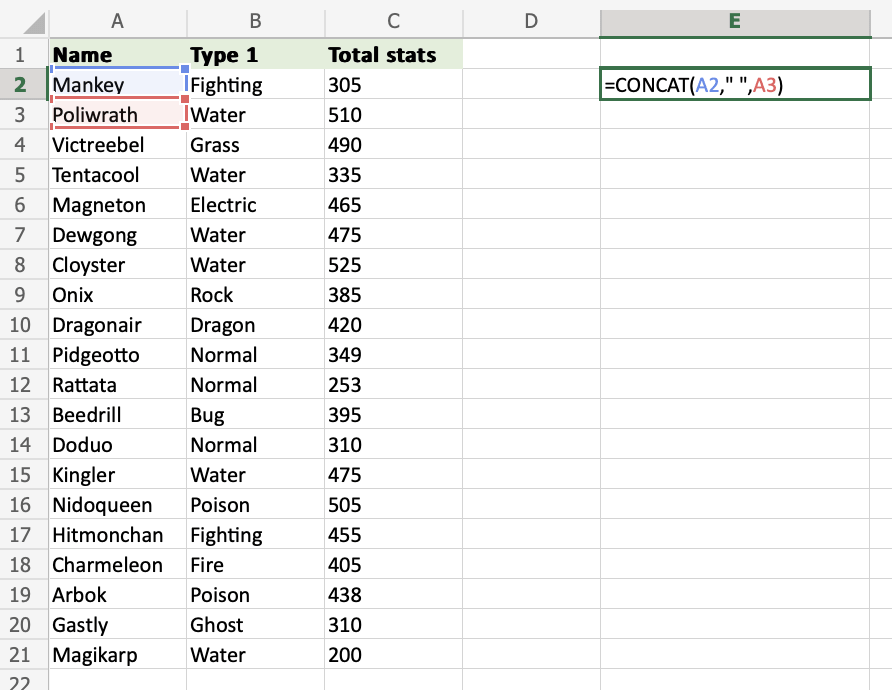Select column D header

[530, 20]
